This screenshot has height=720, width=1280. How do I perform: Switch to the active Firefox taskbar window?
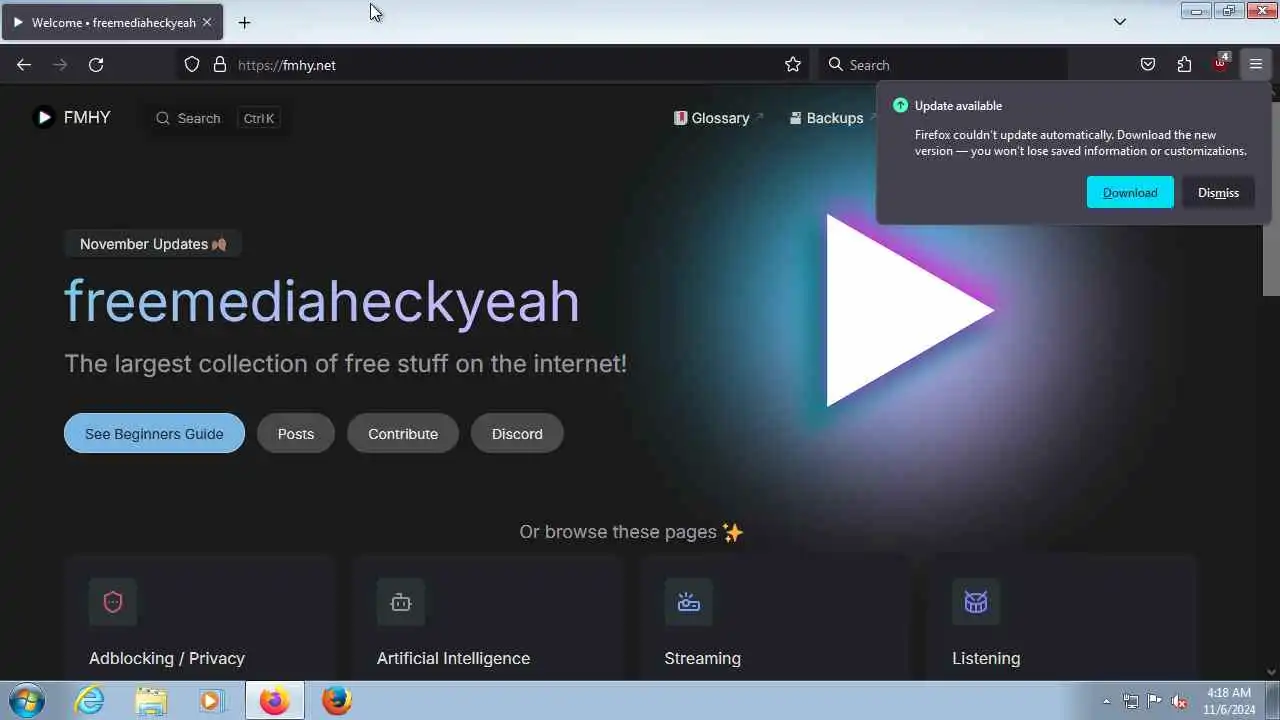click(274, 701)
